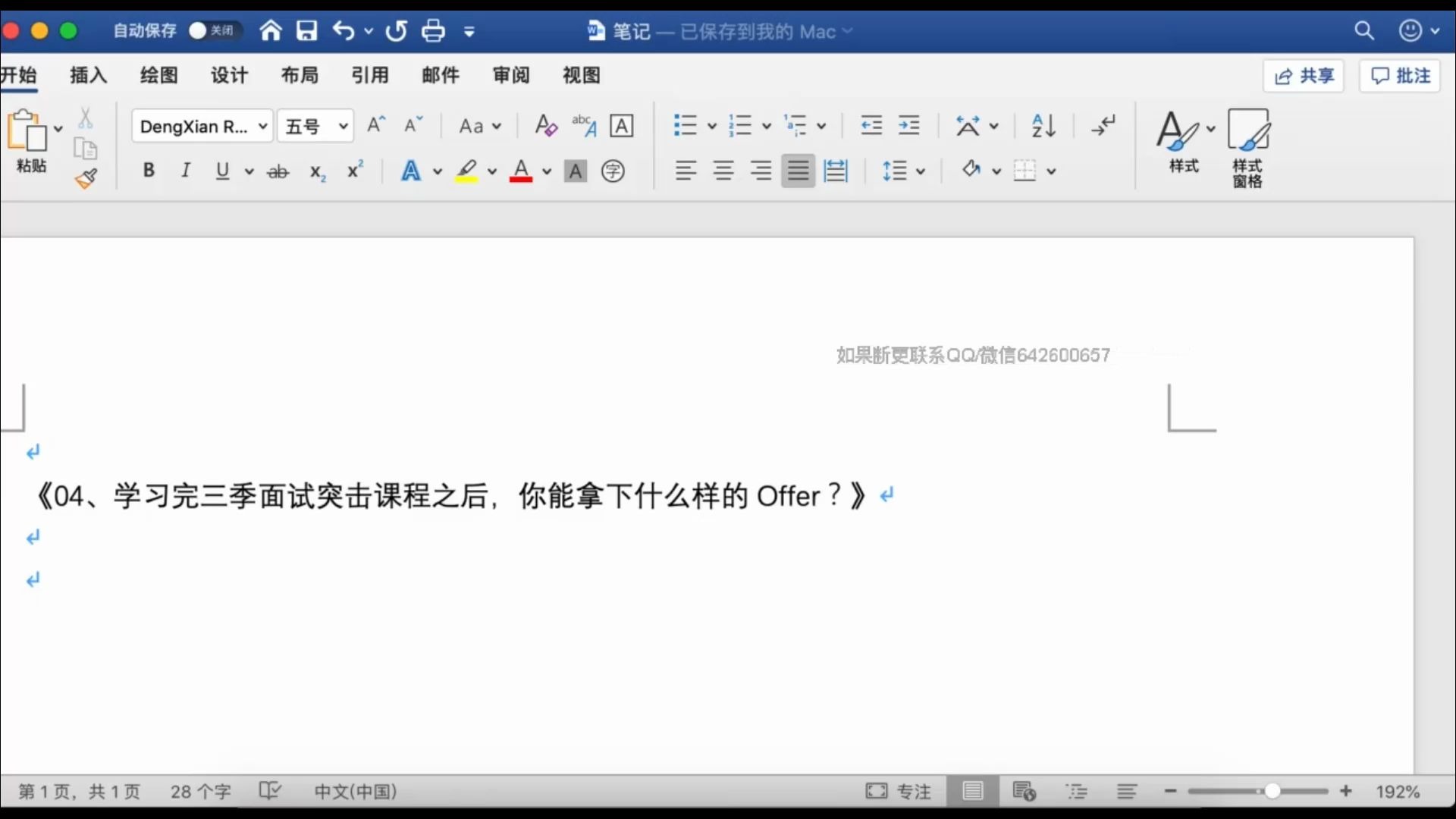Viewport: 1456px width, 819px height.
Task: Open the quick access toolbar customize arrow
Action: pyautogui.click(x=469, y=32)
